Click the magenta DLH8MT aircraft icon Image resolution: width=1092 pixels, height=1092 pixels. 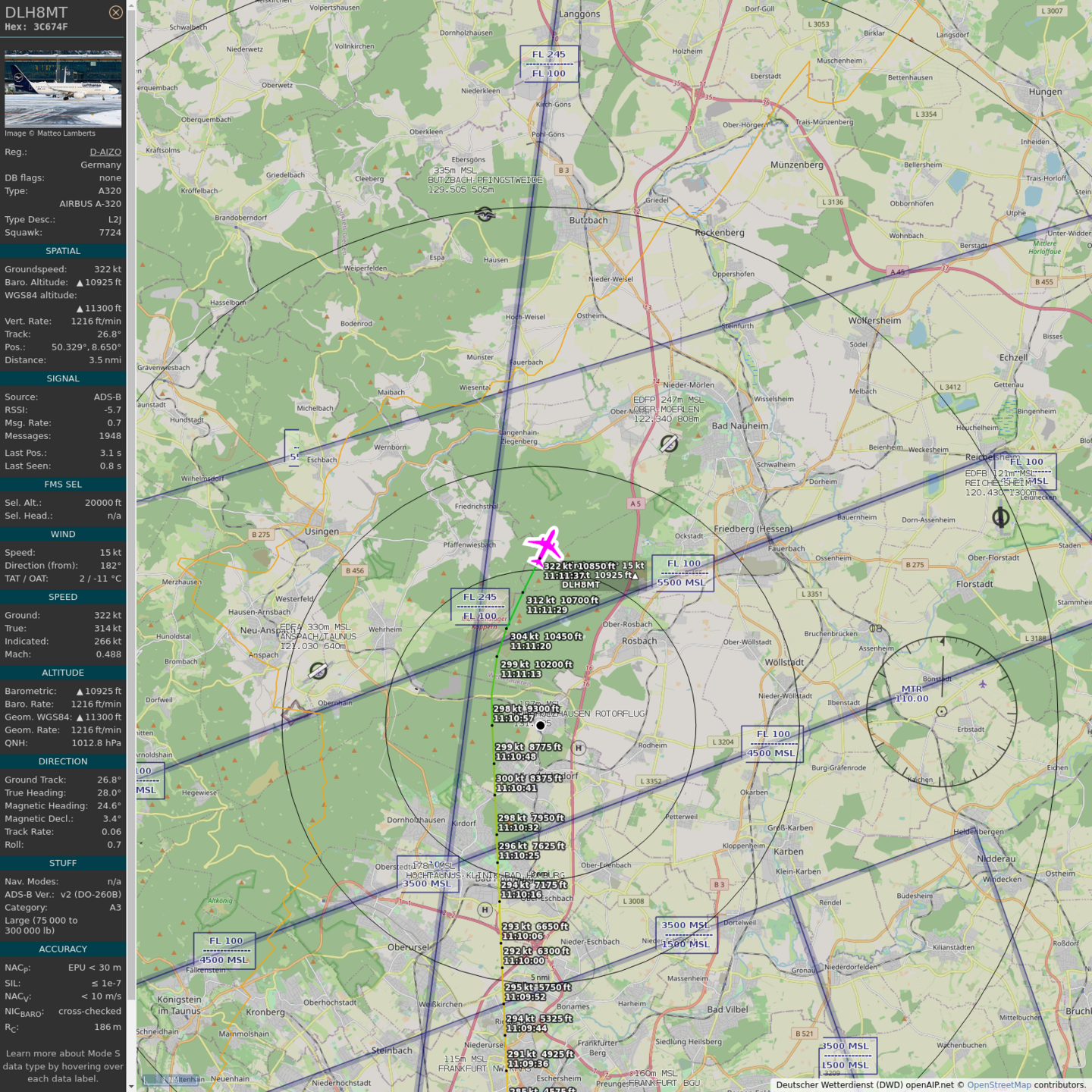544,546
